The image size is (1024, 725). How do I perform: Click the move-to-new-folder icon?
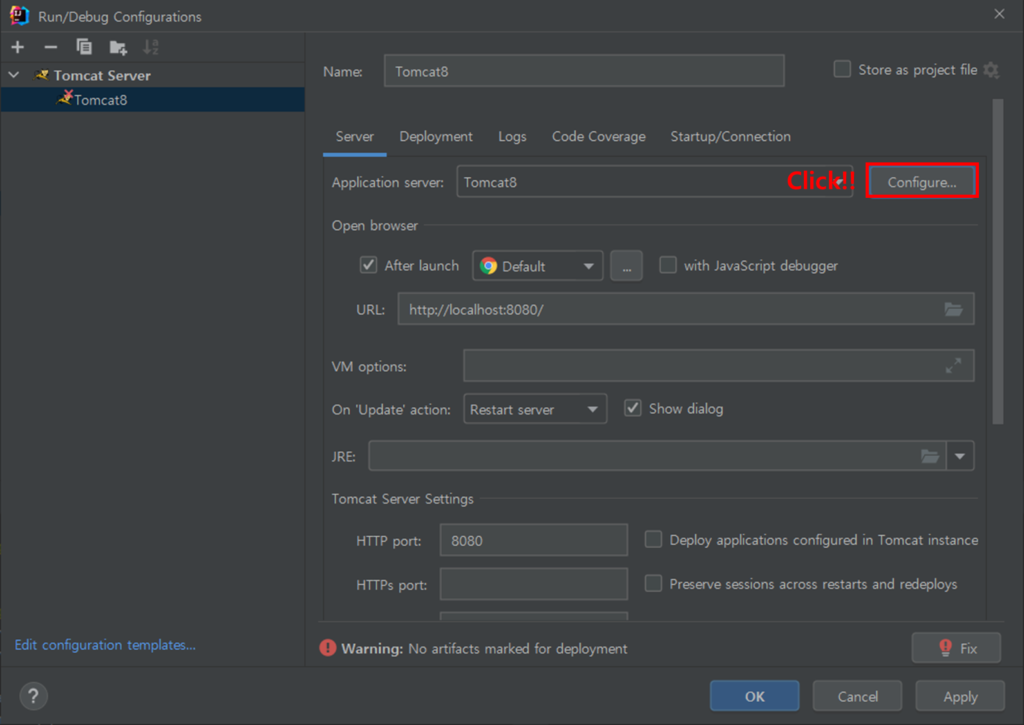point(118,47)
